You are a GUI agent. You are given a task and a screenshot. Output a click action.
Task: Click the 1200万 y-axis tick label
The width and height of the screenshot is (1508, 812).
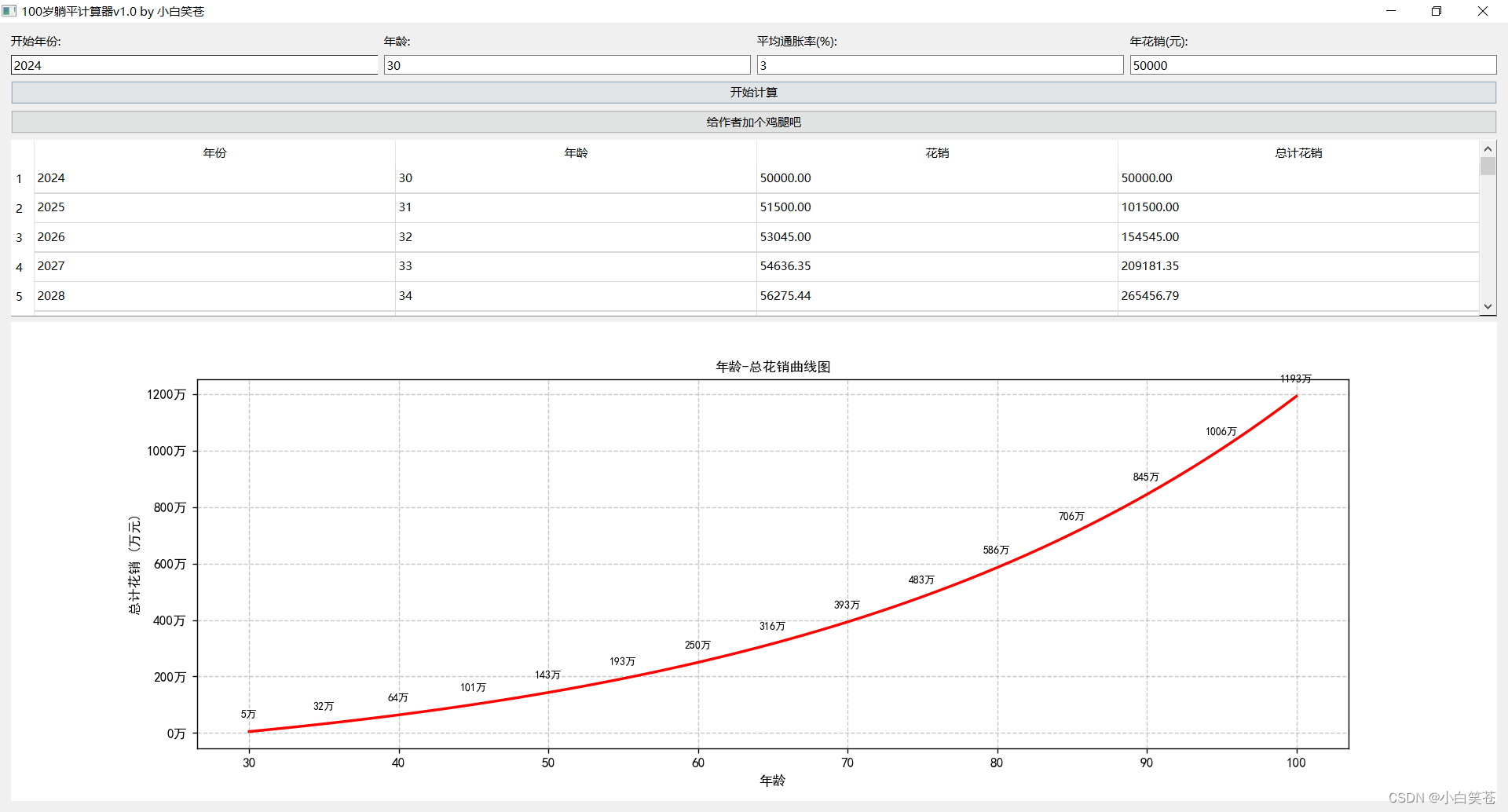pos(167,394)
